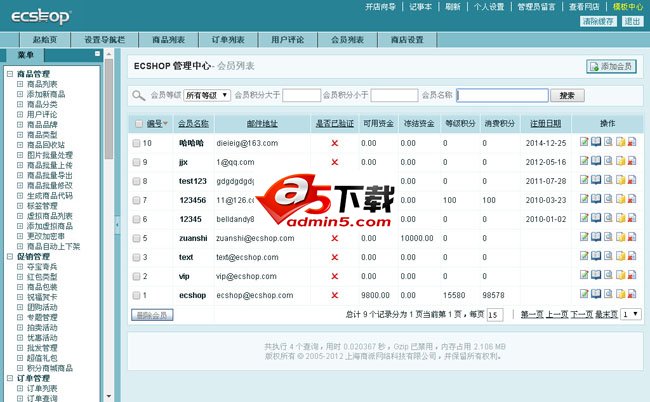This screenshot has height=402, width=650.
Task: Click the yellow document icon for member jjx
Action: coord(620,161)
